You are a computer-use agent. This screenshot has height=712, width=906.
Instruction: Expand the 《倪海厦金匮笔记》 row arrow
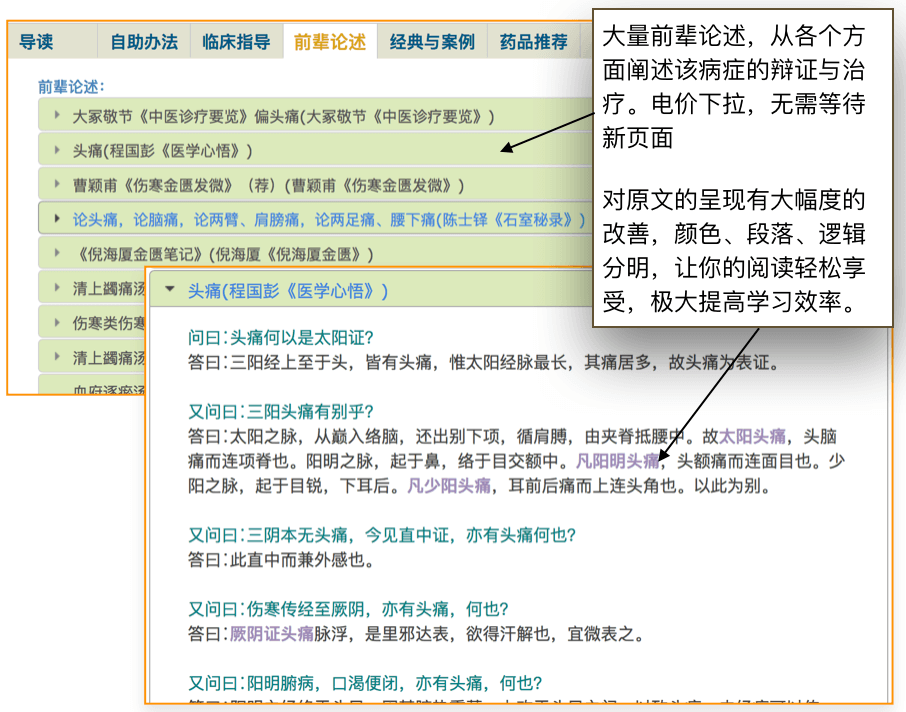pos(58,254)
